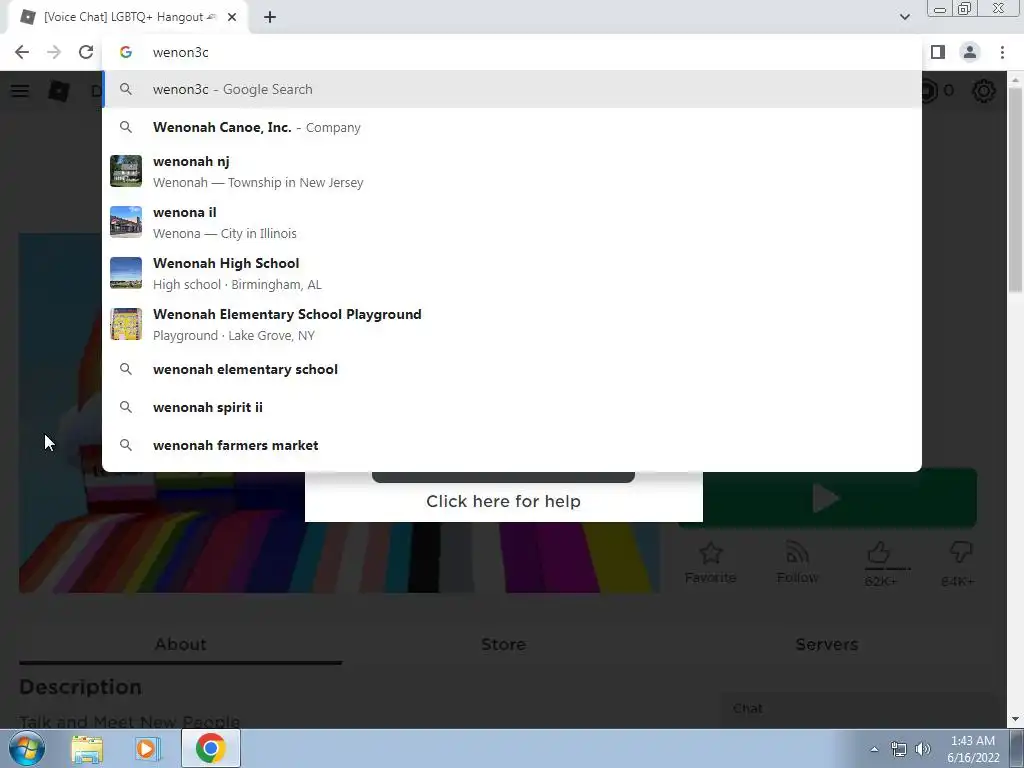This screenshot has width=1024, height=768.
Task: Click the Roblox logo icon
Action: click(x=59, y=91)
